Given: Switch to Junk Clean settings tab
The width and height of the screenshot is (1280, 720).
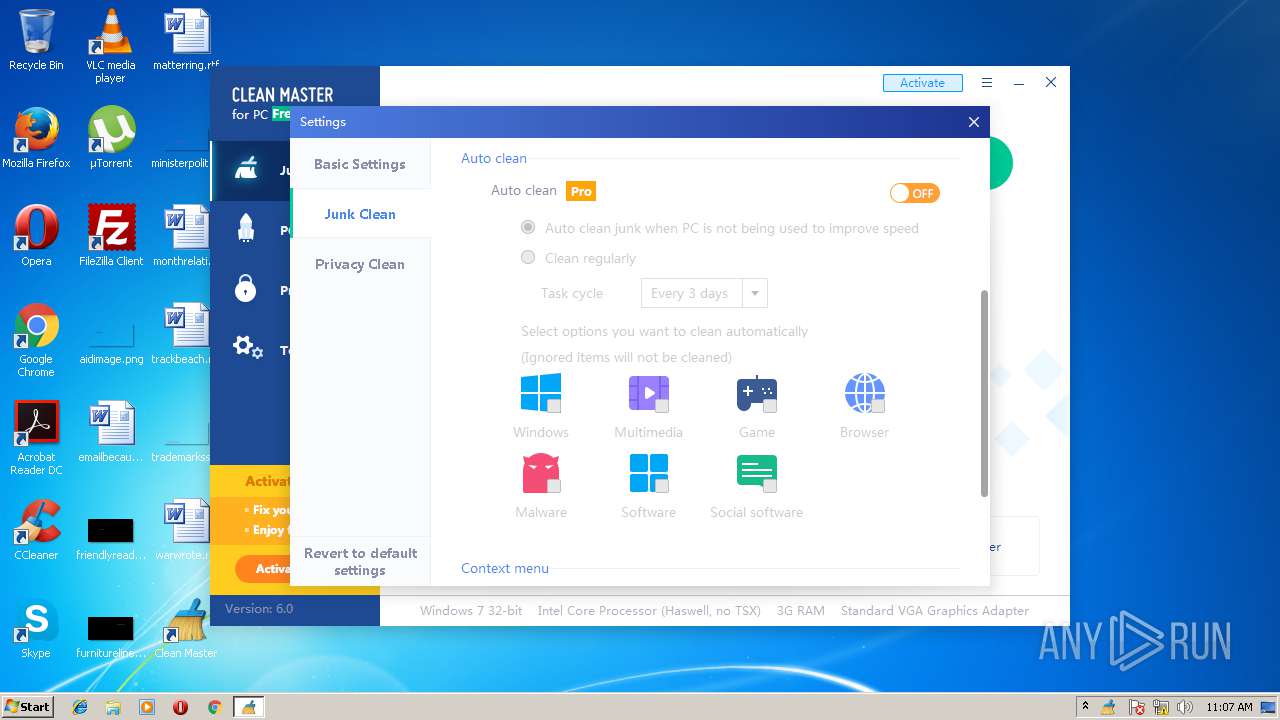Looking at the screenshot, I should pos(360,214).
